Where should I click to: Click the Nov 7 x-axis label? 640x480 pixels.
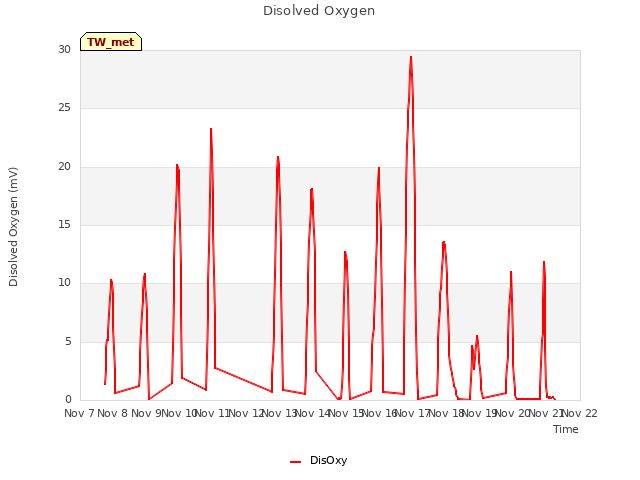point(80,413)
